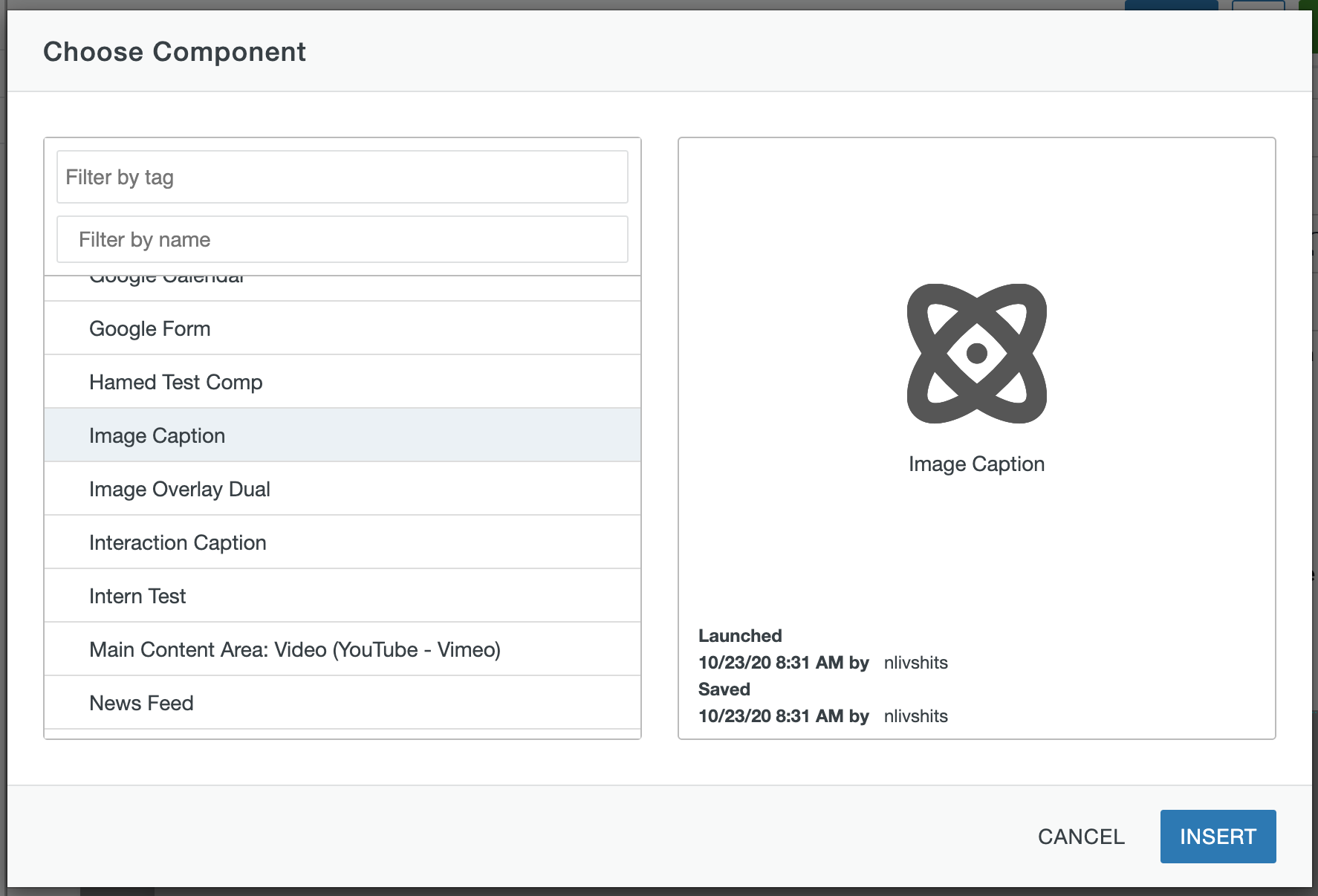Select the Interaction Caption component
The image size is (1318, 896).
point(343,542)
